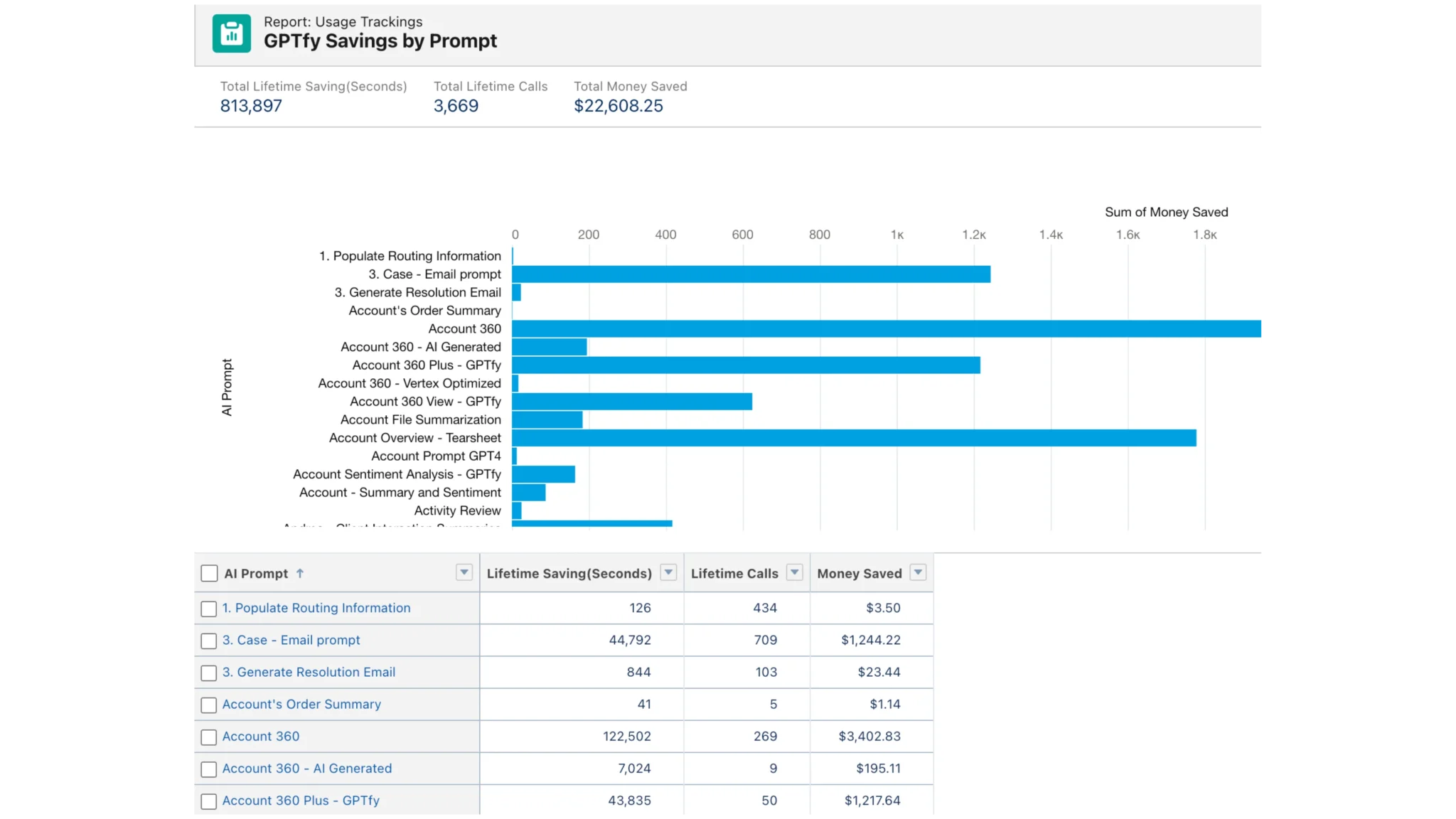1456x819 pixels.
Task: Open the 'Account 360' prompt link
Action: tap(260, 737)
